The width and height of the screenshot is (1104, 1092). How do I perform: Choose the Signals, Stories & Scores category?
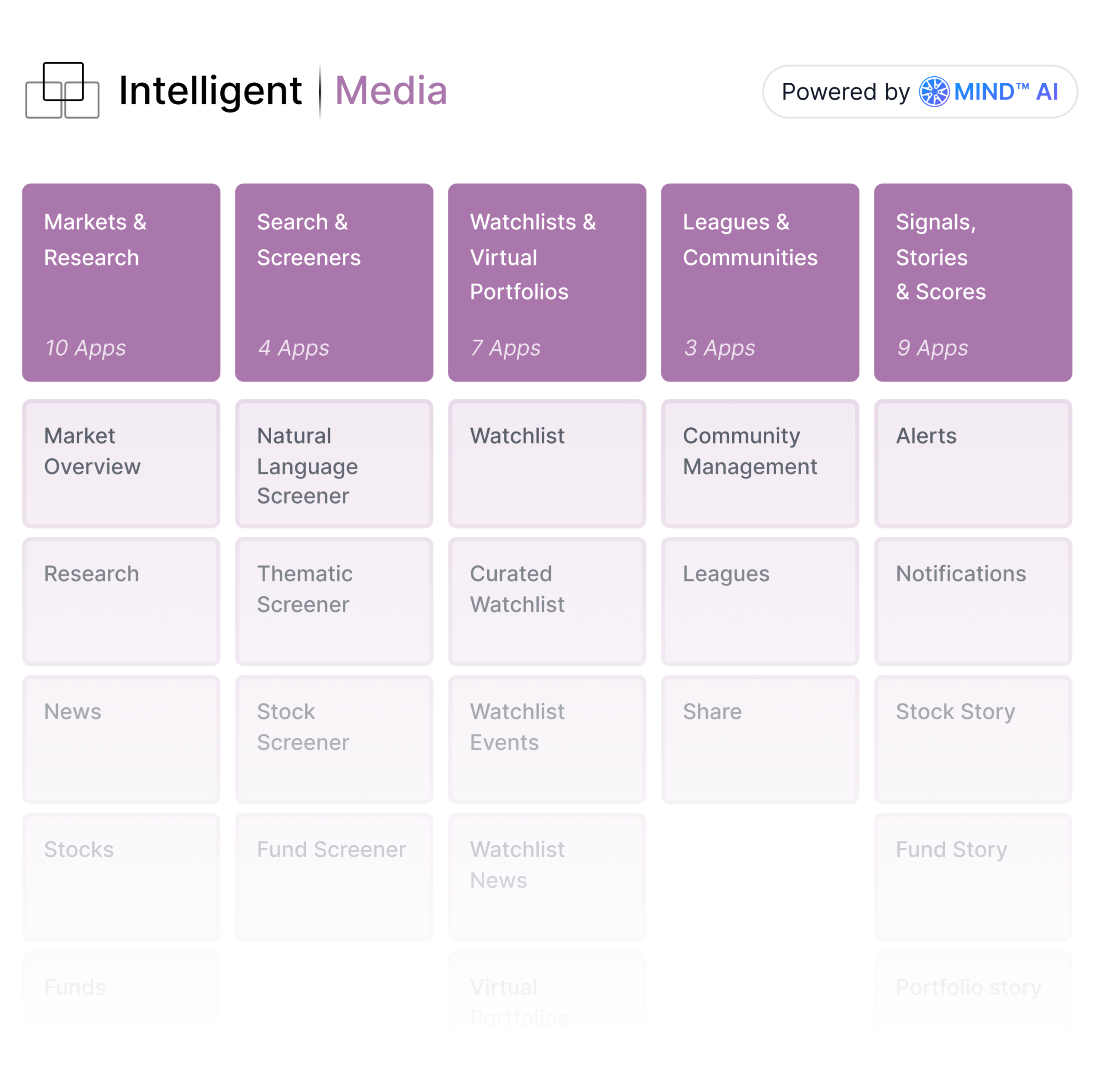tap(972, 282)
